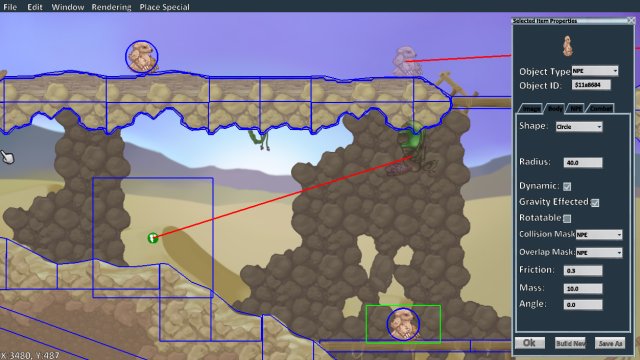The height and width of the screenshot is (360, 640).
Task: Switch to the Body tab
Action: (555, 108)
